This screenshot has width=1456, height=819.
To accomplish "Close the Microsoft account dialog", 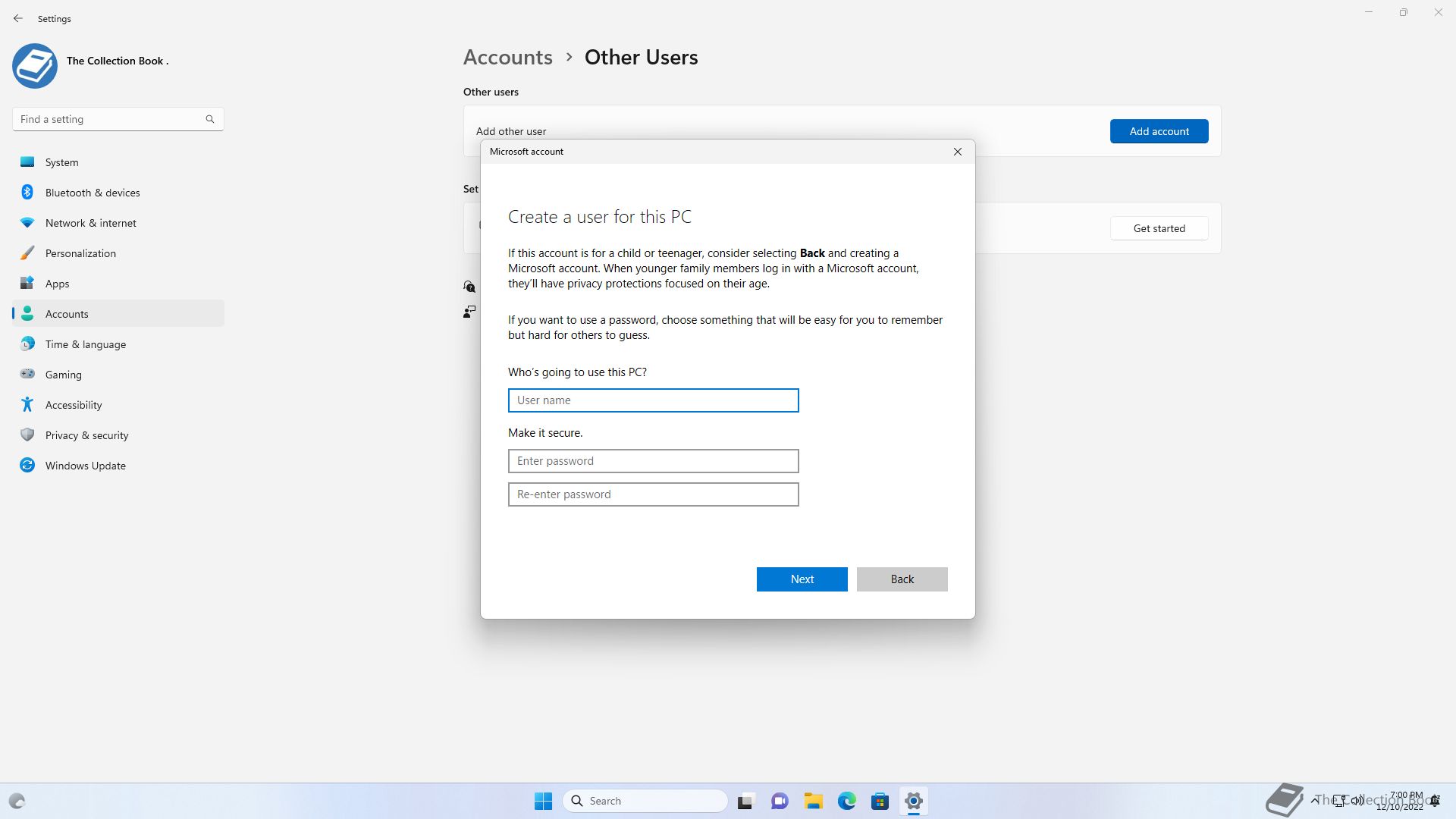I will (958, 152).
